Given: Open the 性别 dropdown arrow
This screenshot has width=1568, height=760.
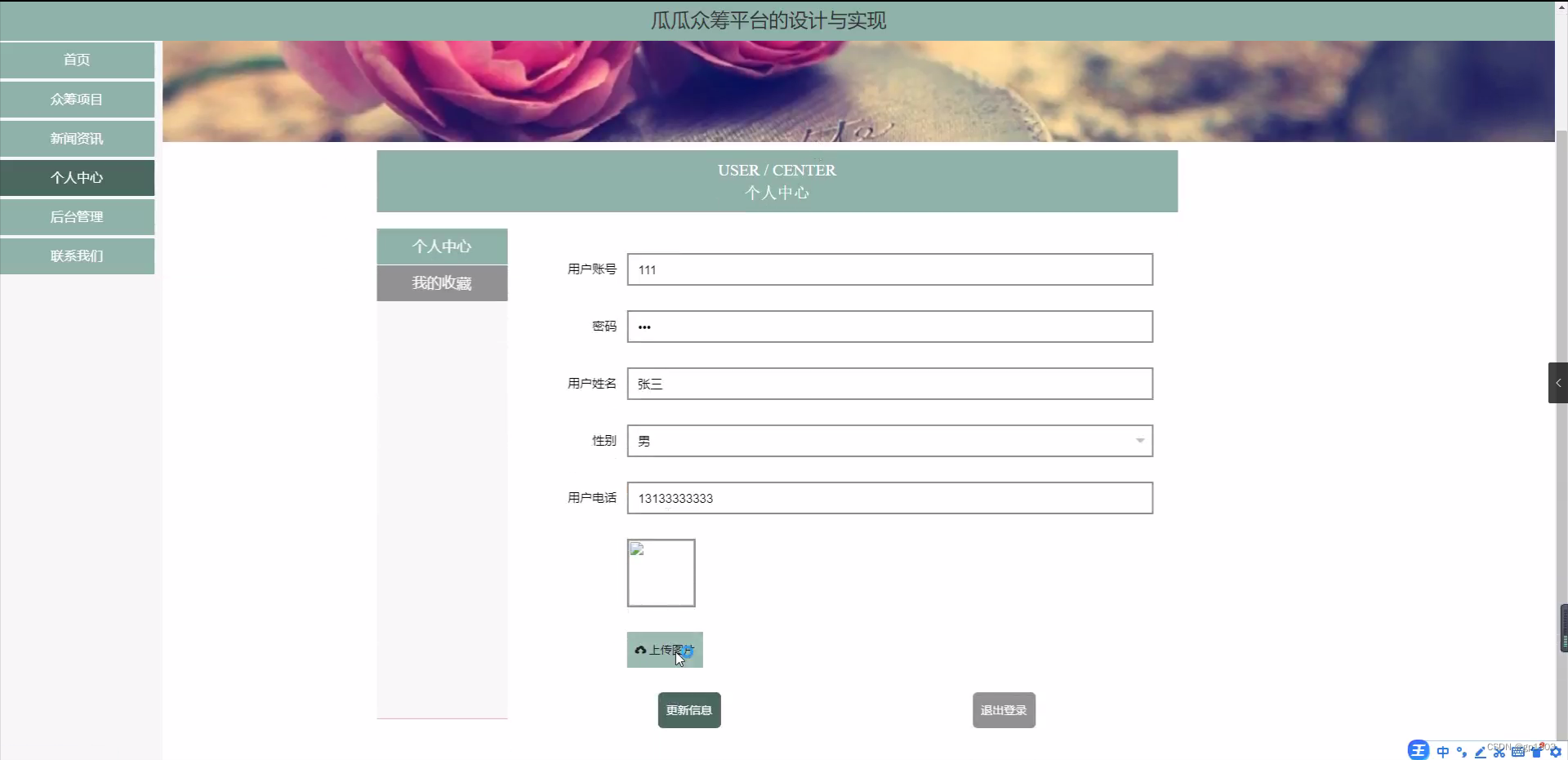Looking at the screenshot, I should point(1140,441).
